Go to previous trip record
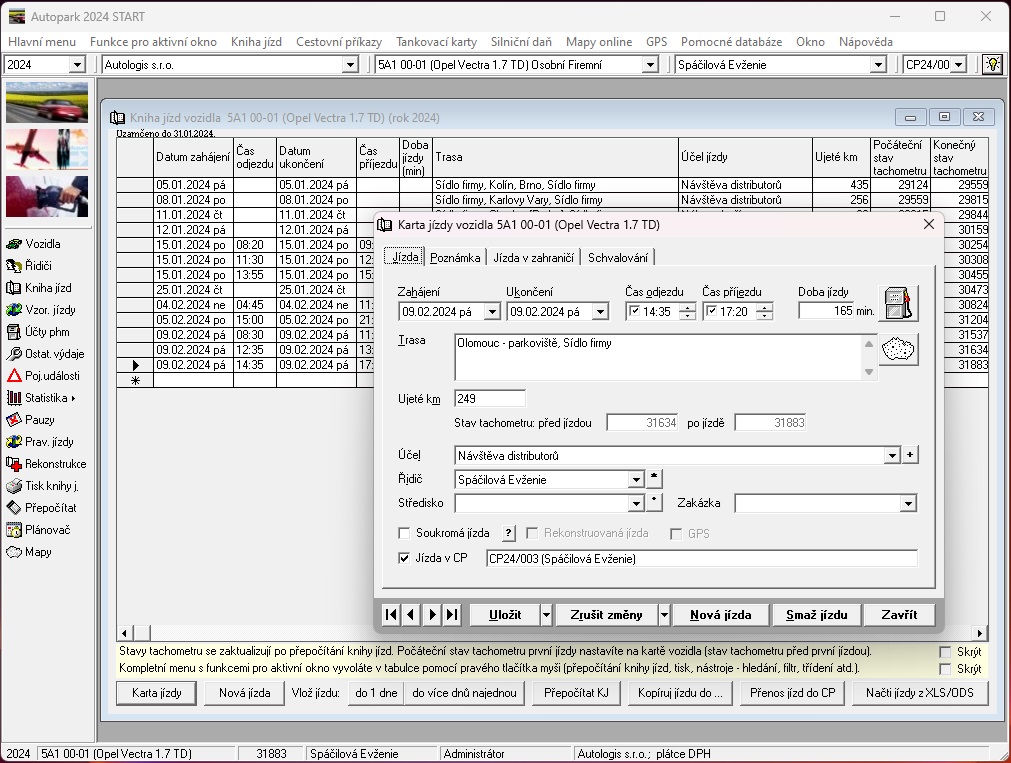Viewport: 1011px width, 763px height. pos(411,615)
